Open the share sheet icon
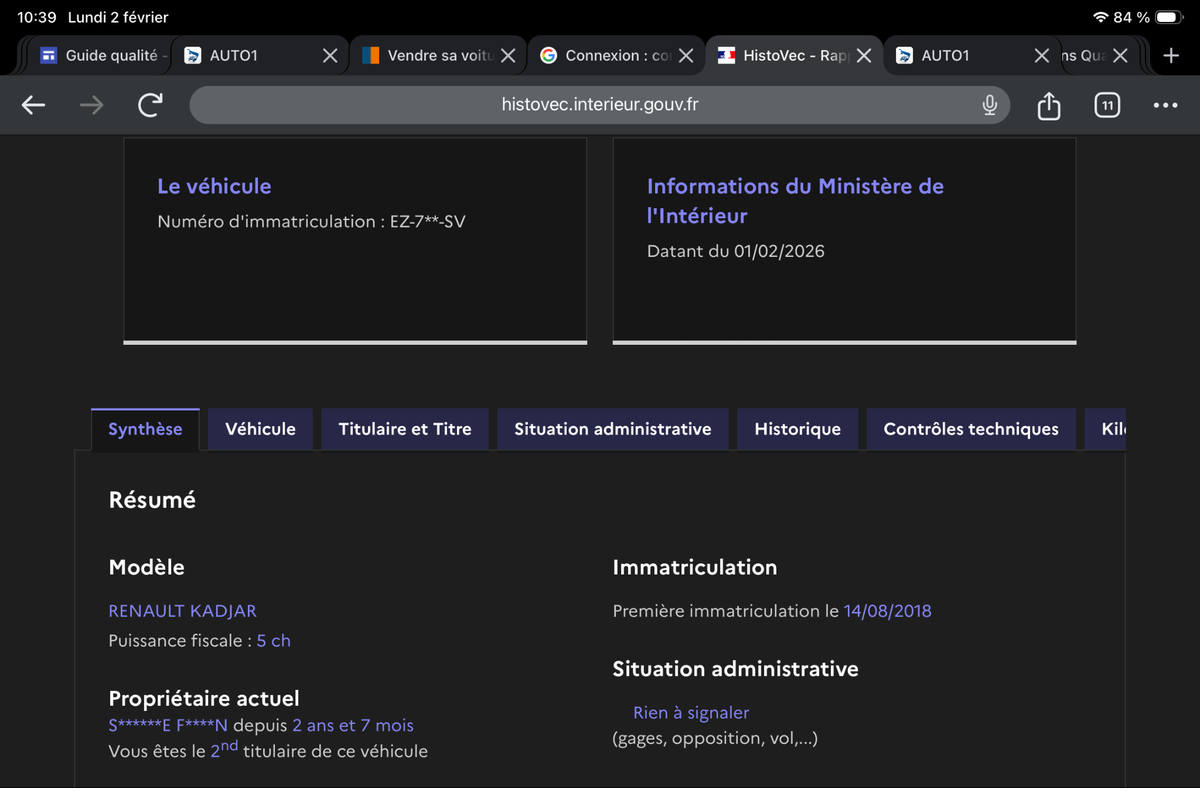Screen dimensions: 1200x788 1048,105
